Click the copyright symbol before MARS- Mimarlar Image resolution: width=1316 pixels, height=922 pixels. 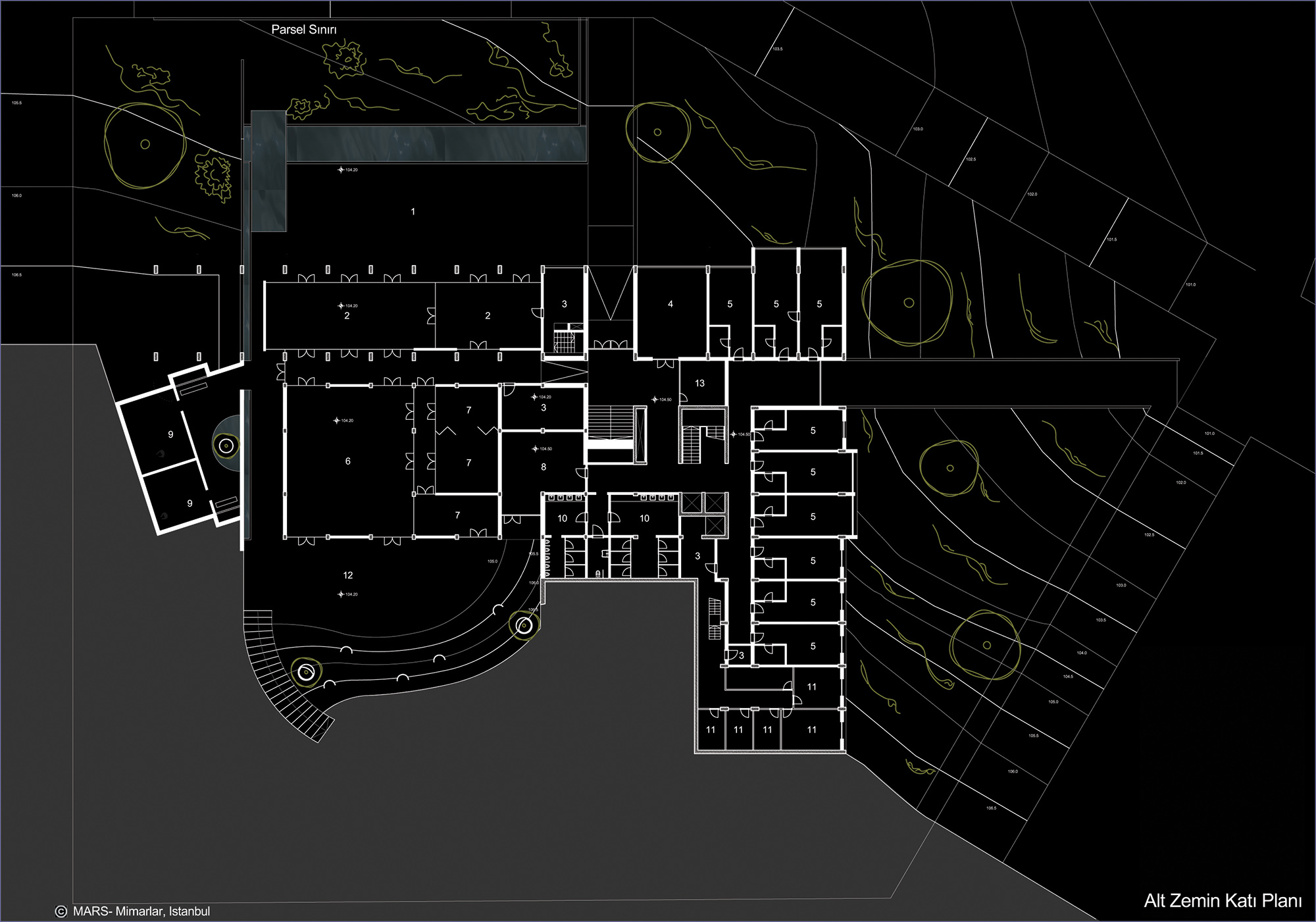61,911
